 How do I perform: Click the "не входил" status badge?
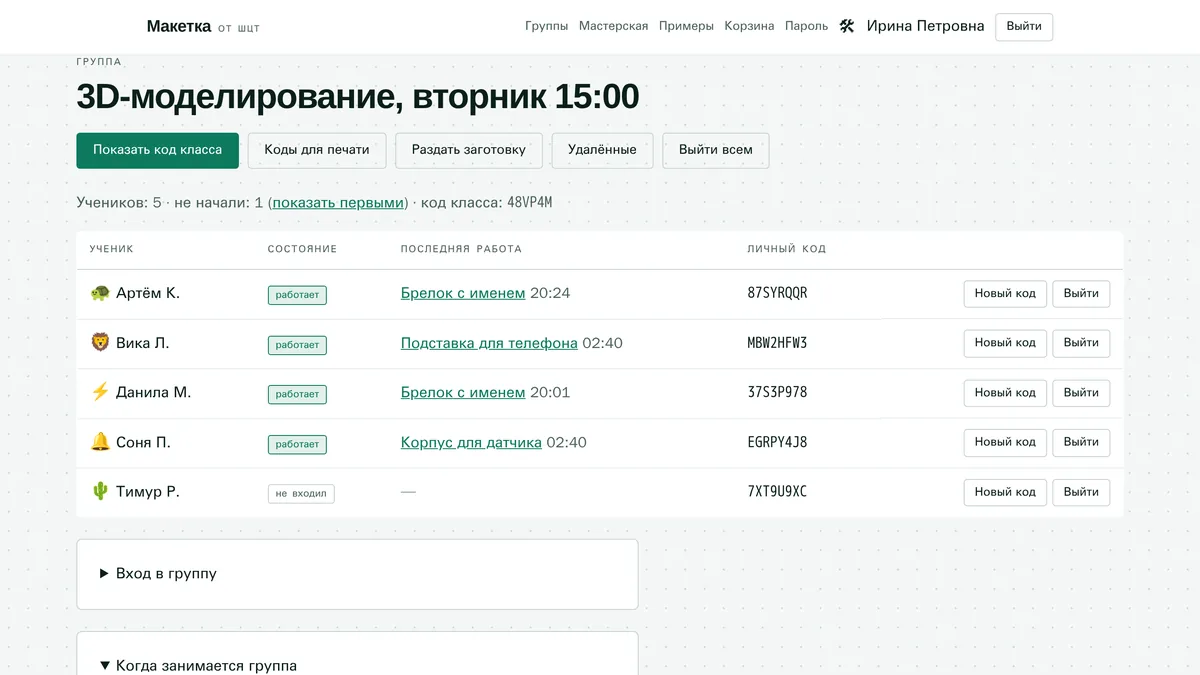click(x=301, y=494)
